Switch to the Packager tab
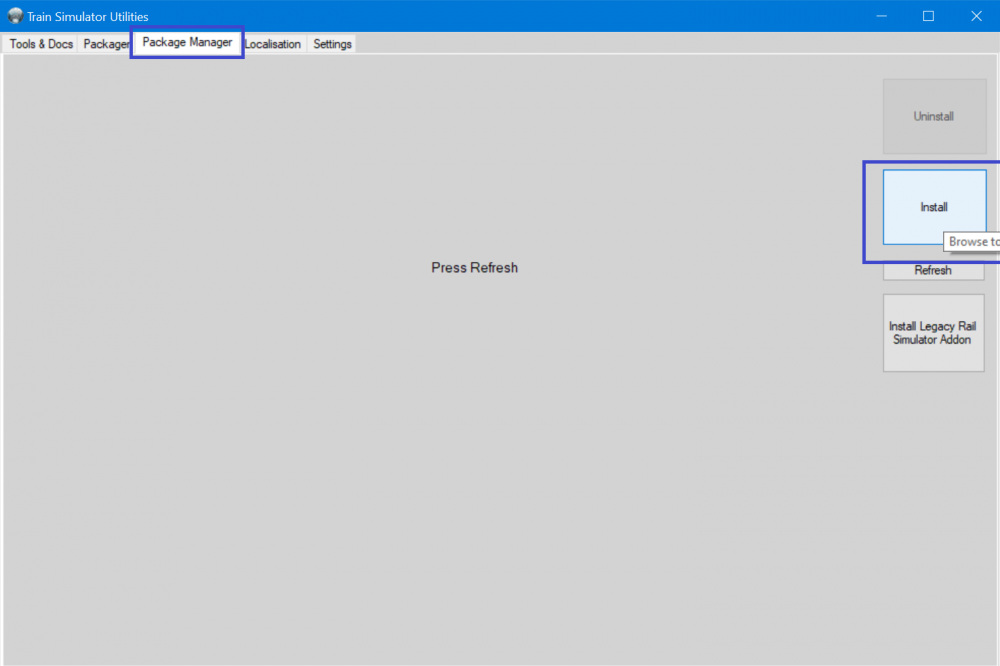Screen dimensions: 1000x666 (105, 44)
